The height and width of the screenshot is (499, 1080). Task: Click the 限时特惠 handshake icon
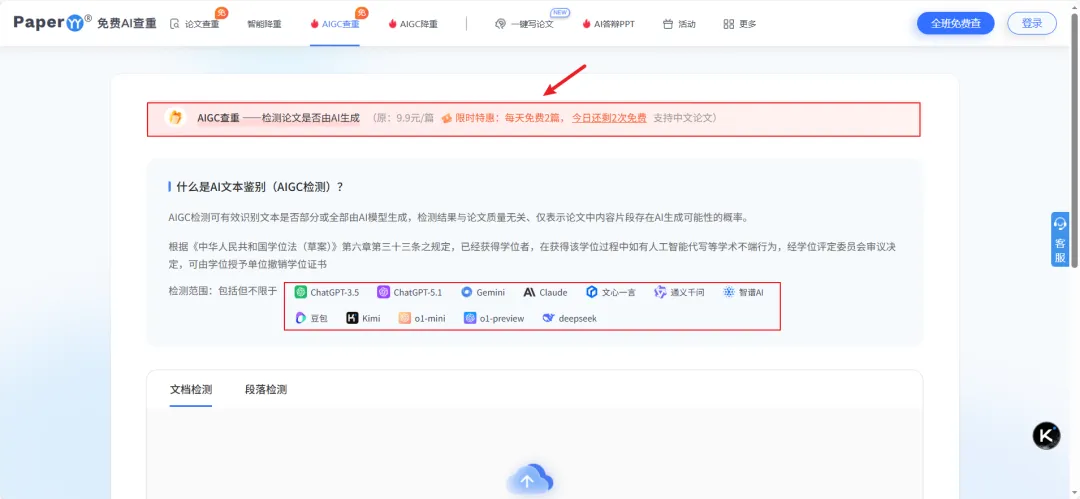(x=446, y=118)
